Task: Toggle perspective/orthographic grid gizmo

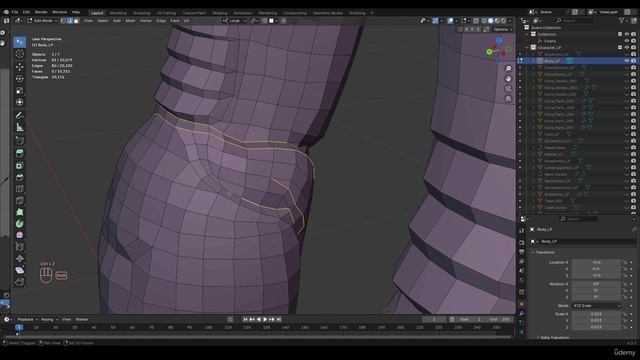Action: coord(508,98)
